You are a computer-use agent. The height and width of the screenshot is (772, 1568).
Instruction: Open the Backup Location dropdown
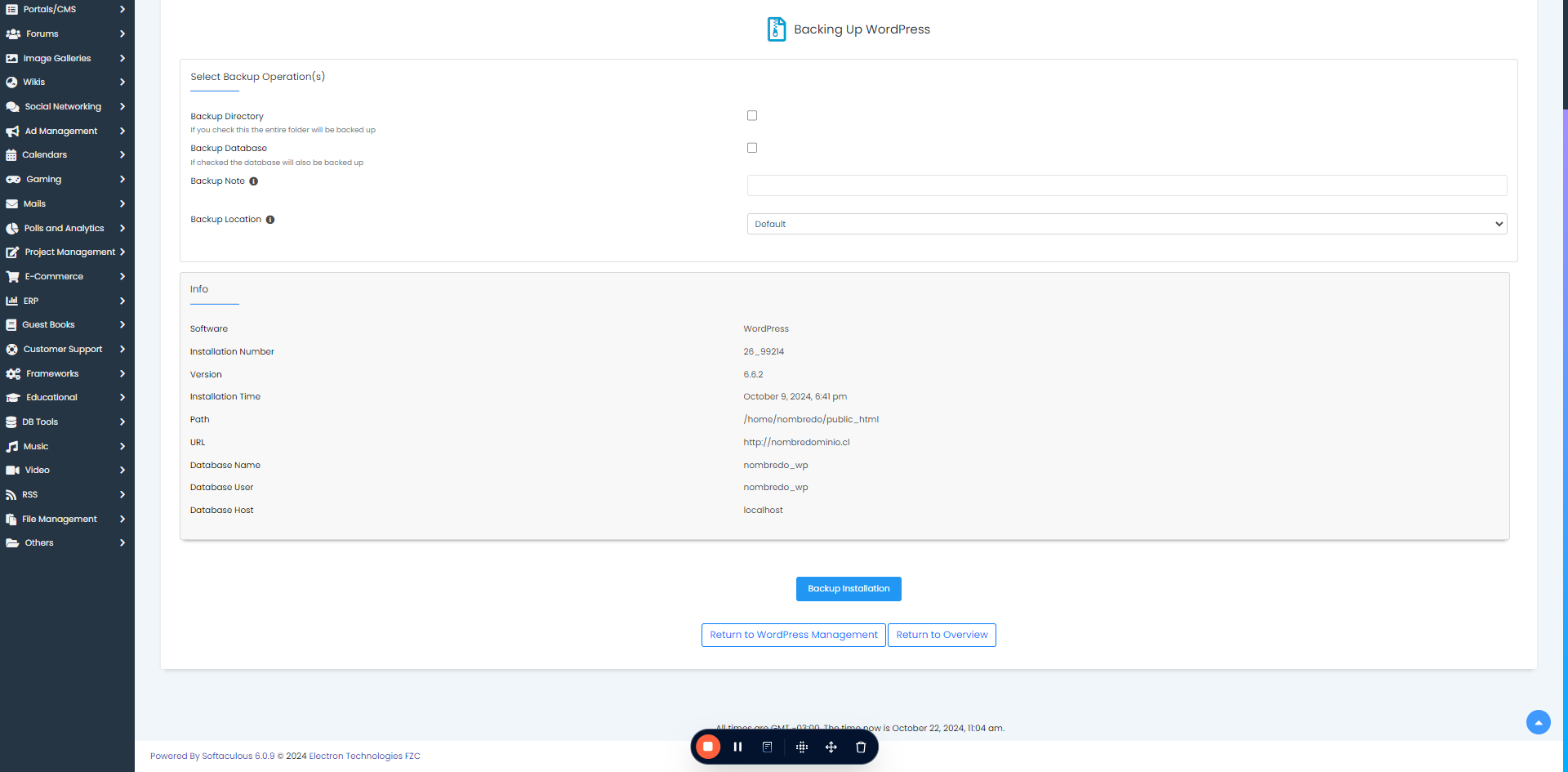tap(1127, 224)
